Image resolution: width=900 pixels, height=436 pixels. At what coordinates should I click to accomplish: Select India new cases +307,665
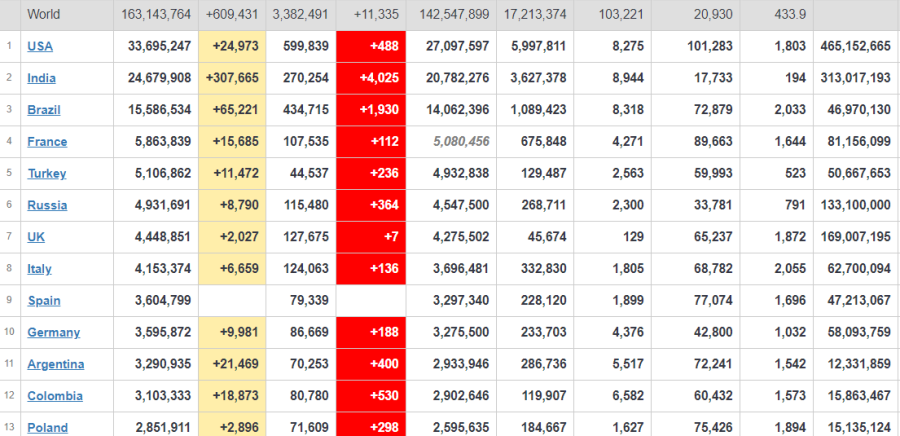(232, 78)
